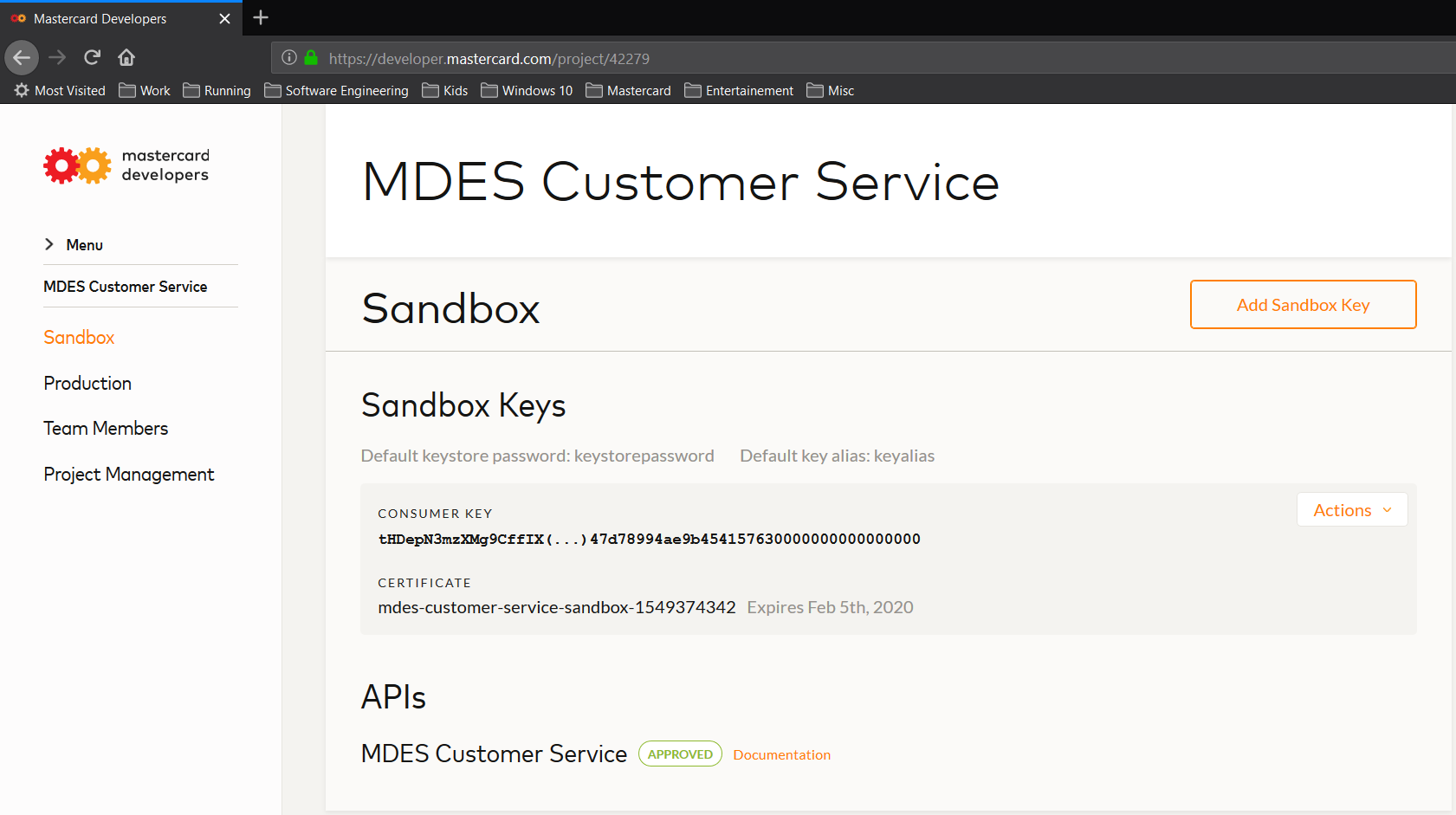Click the Sandbox Keys heading
This screenshot has width=1456, height=815.
pos(463,405)
